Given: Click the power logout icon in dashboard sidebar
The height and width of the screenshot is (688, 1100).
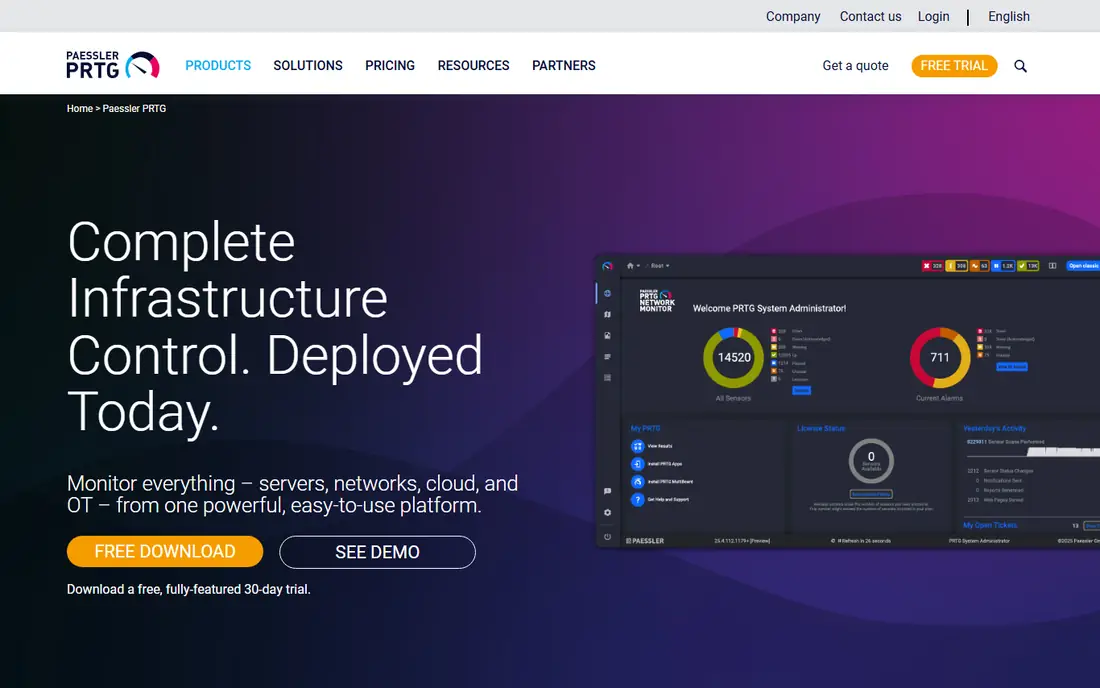Looking at the screenshot, I should (x=608, y=537).
